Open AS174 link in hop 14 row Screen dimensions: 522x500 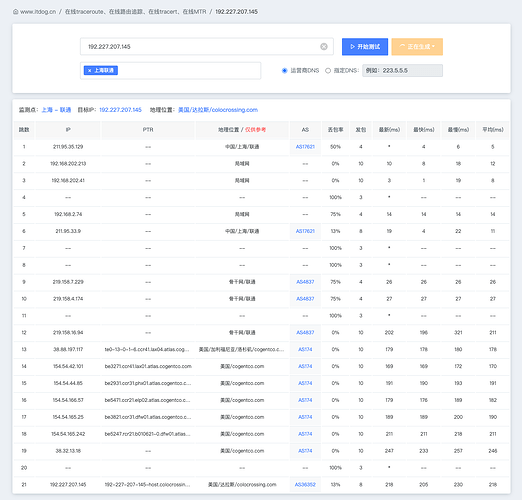pos(305,366)
